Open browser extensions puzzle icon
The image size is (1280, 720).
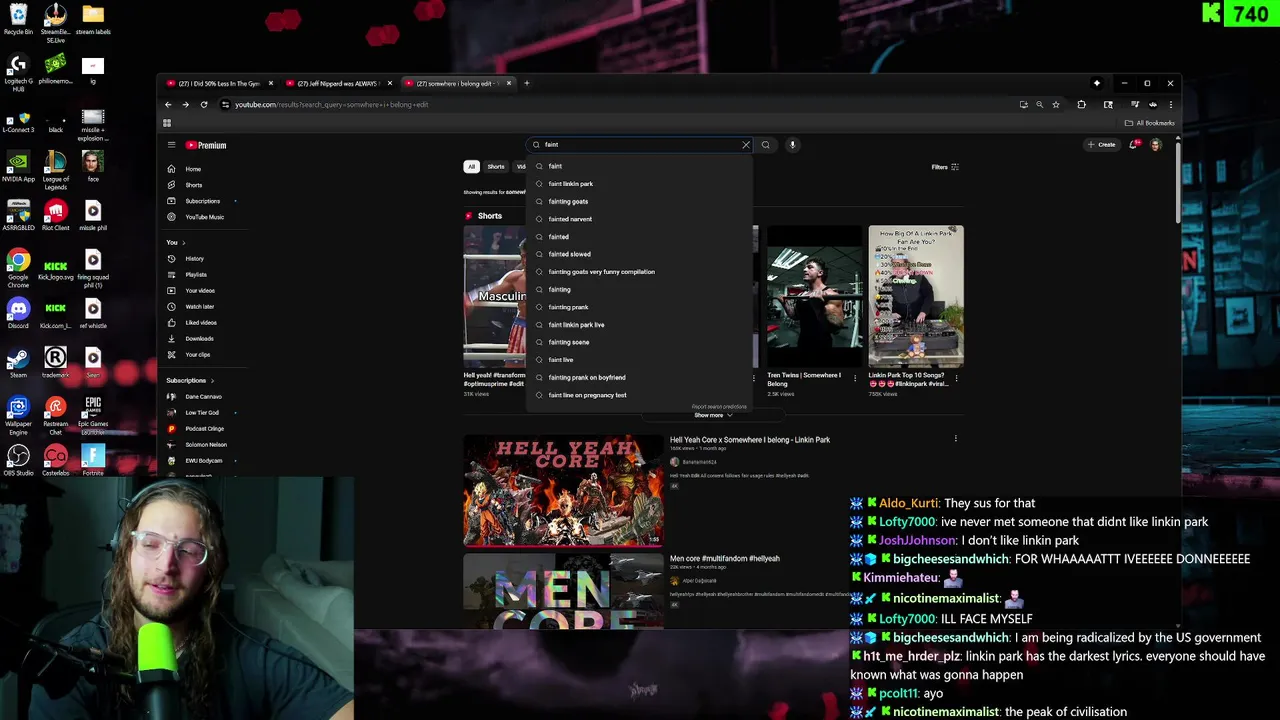[x=1081, y=104]
